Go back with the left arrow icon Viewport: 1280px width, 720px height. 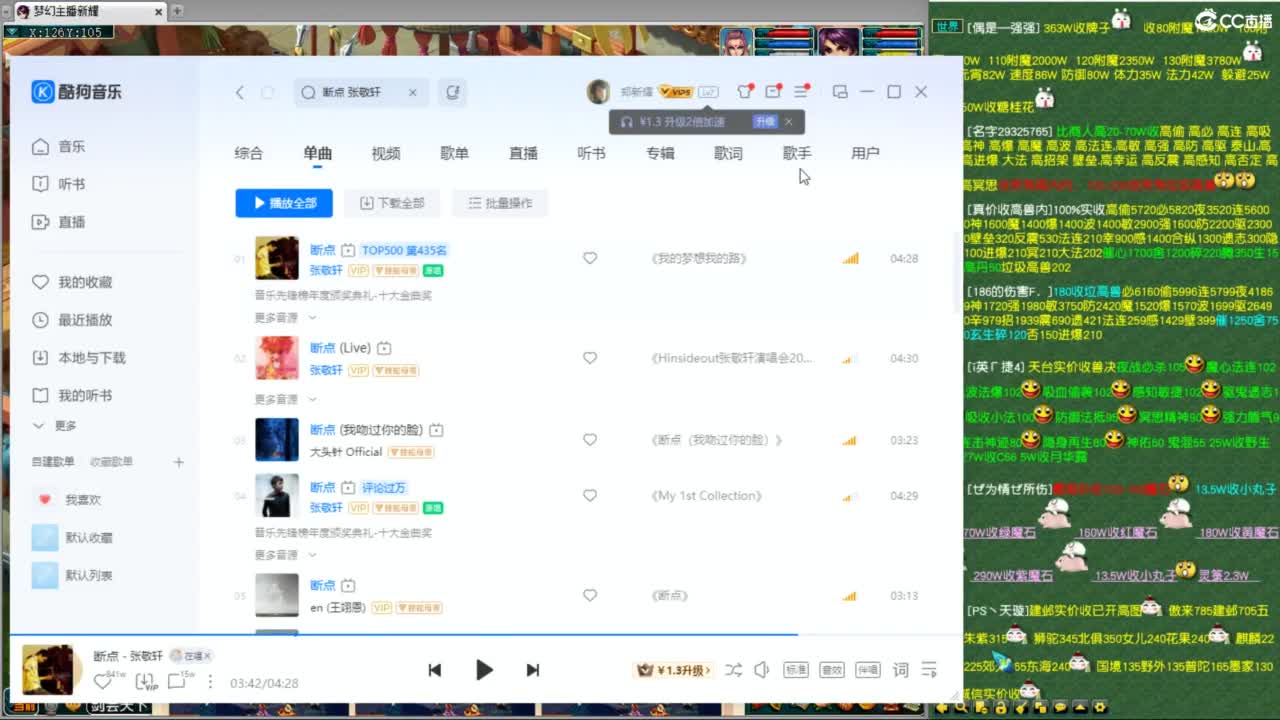coord(240,92)
